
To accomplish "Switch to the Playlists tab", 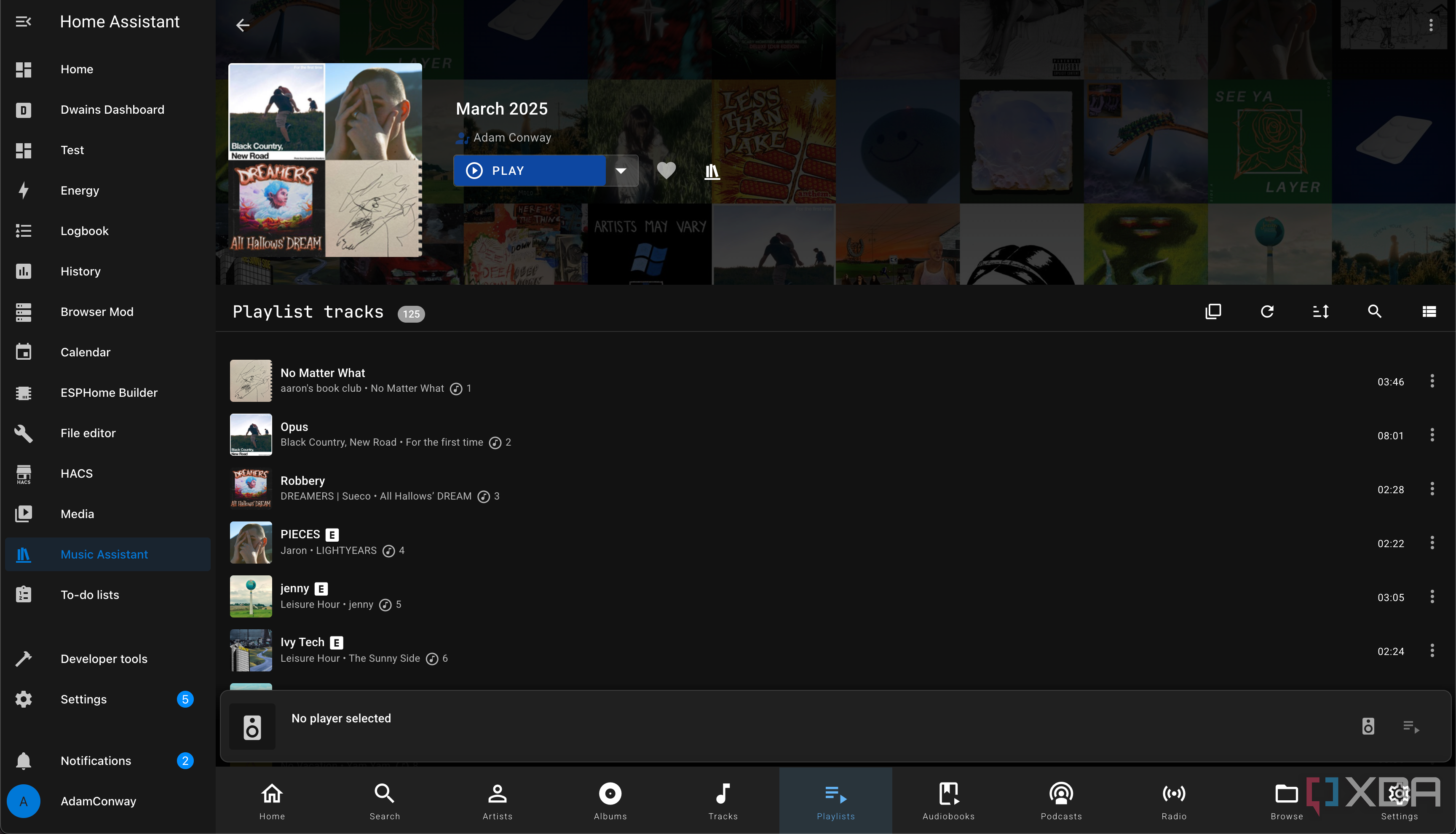I will [x=836, y=801].
